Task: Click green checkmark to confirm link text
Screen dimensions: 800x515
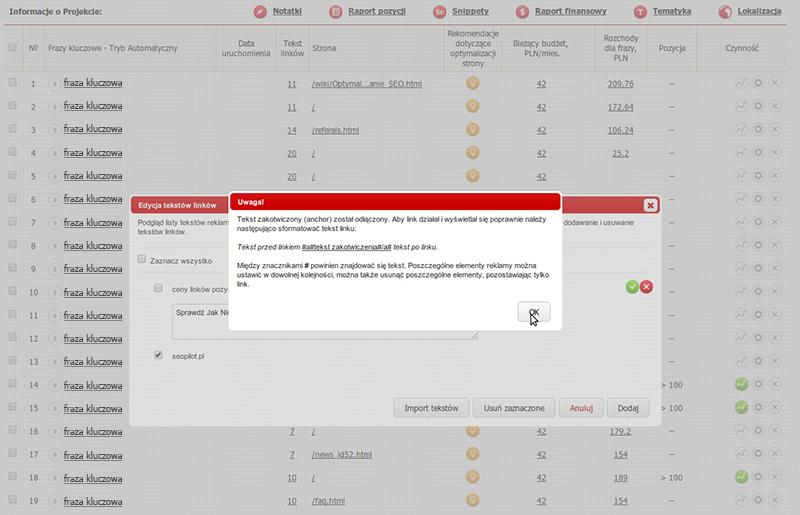Action: point(632,287)
